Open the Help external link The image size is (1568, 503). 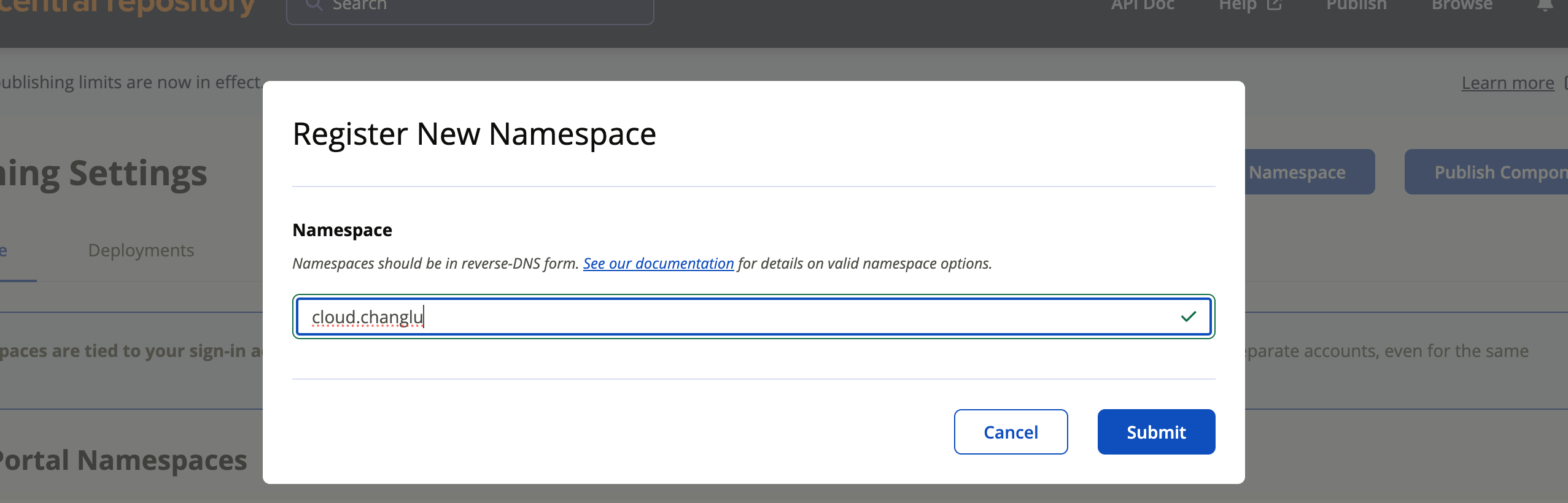(x=1250, y=6)
